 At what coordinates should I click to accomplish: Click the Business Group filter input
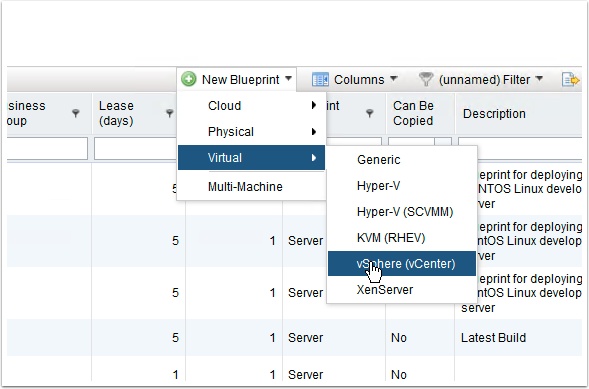[47, 148]
